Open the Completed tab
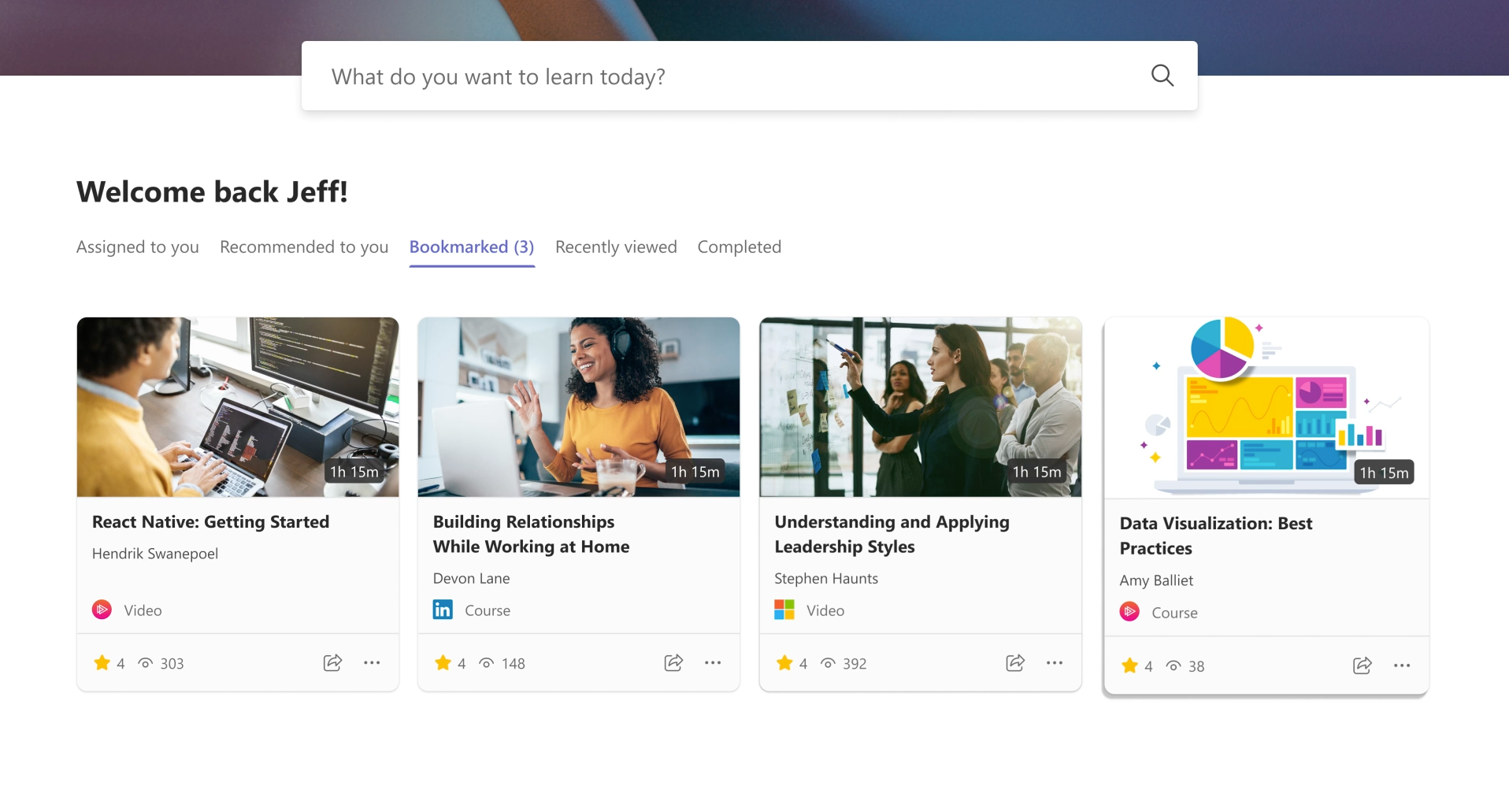The width and height of the screenshot is (1509, 812). [x=739, y=247]
